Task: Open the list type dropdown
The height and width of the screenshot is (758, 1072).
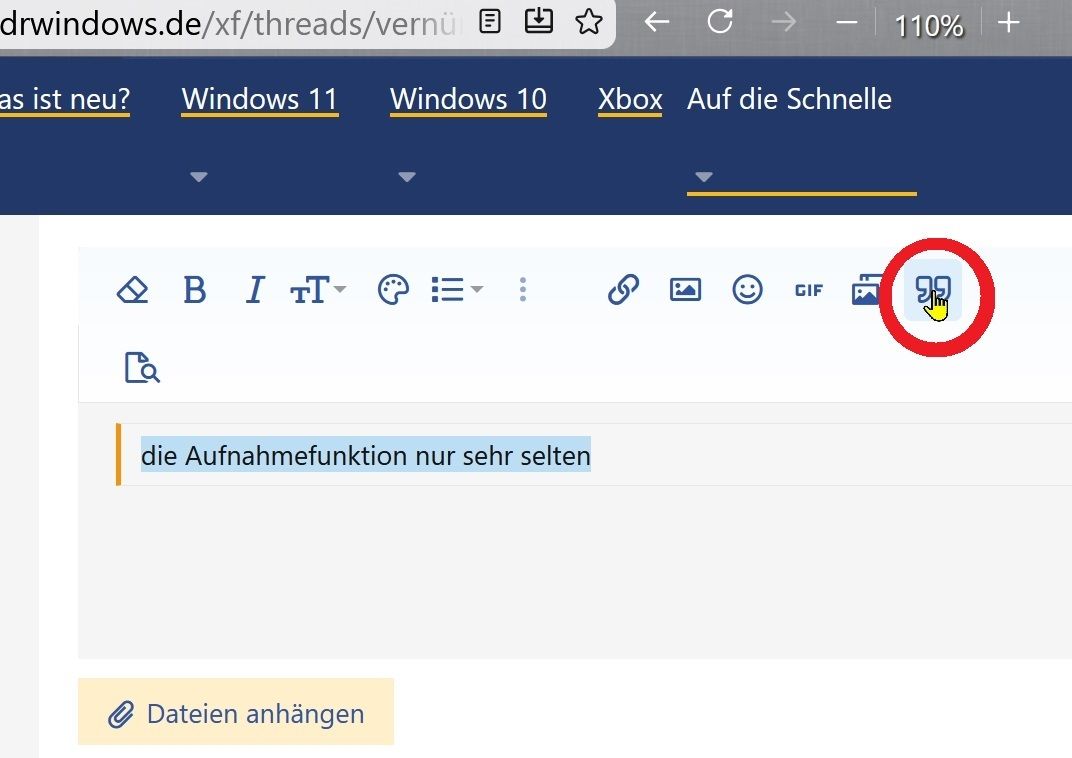Action: click(456, 291)
